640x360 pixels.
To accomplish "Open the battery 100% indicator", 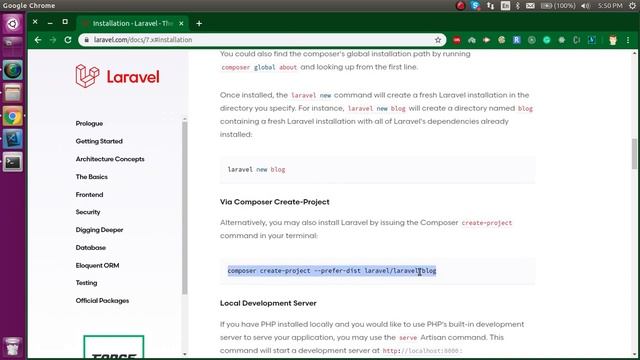I will (558, 6).
